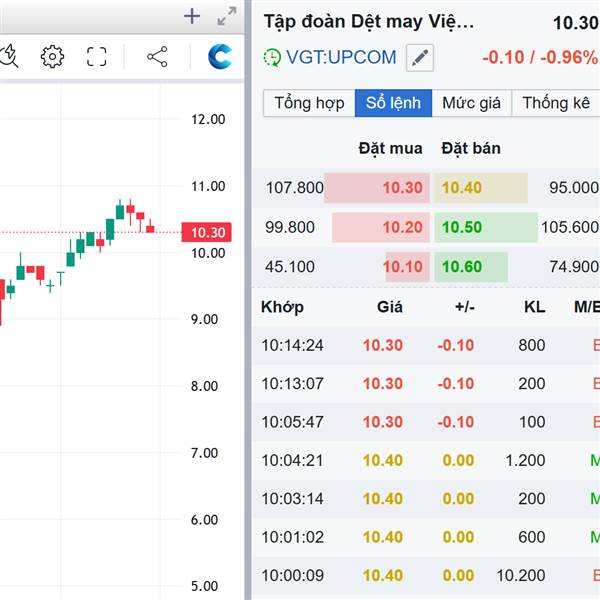The height and width of the screenshot is (600, 600).
Task: Click the 10.30 price label on chart axis
Action: tap(207, 232)
